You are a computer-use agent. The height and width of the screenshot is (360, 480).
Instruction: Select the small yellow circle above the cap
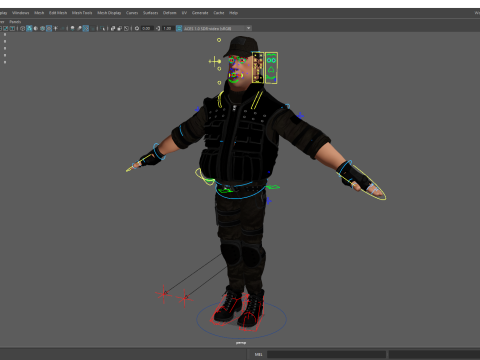(219, 40)
